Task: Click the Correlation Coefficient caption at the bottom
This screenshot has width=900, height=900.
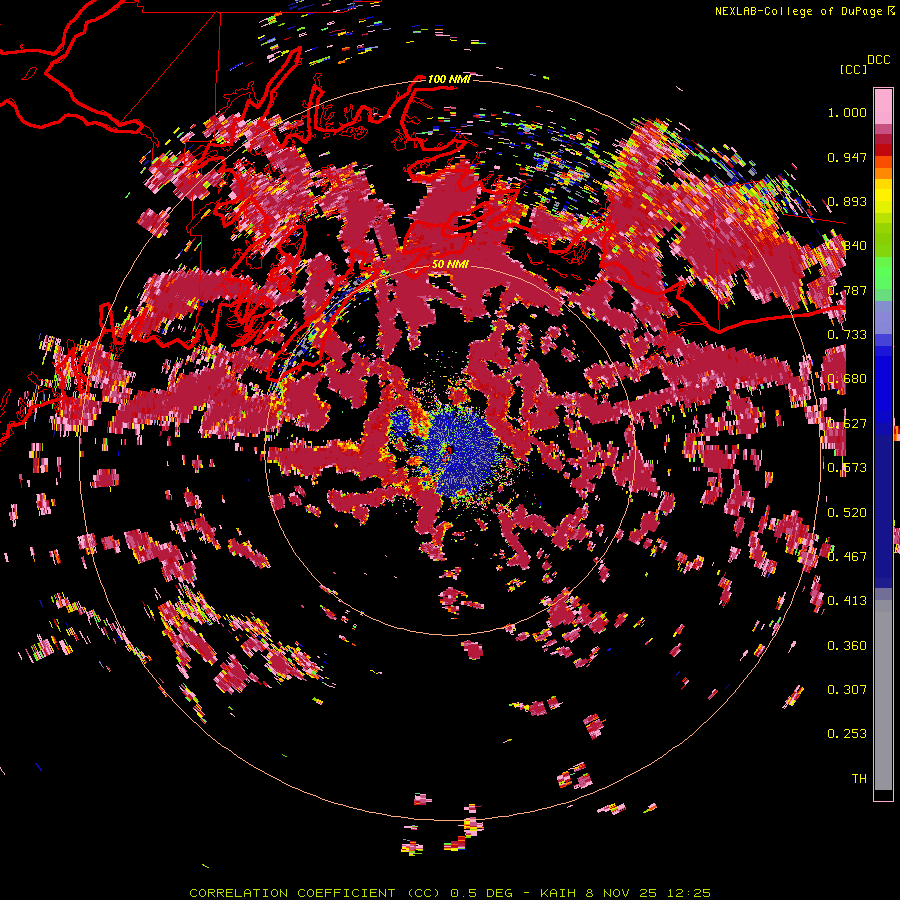Action: (x=450, y=893)
